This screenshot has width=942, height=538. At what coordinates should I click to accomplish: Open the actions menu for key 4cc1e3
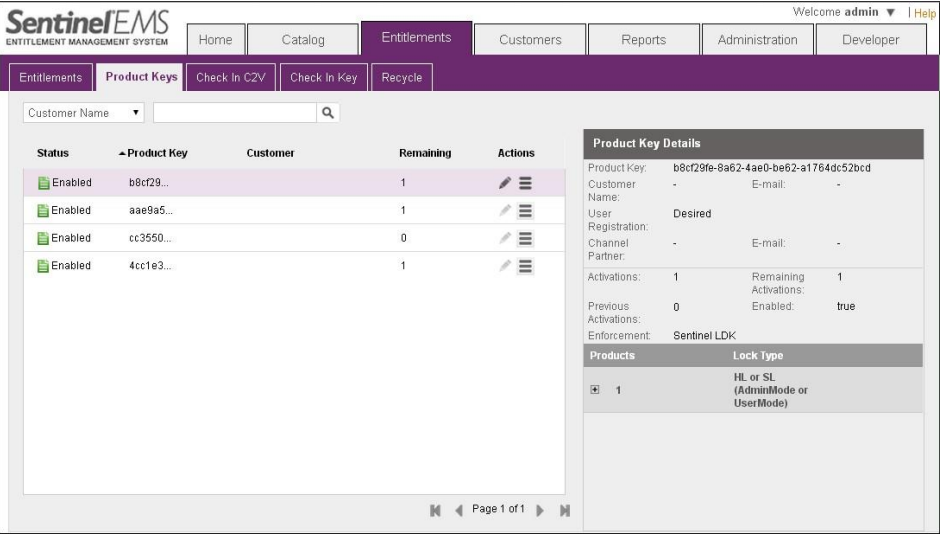[x=525, y=266]
